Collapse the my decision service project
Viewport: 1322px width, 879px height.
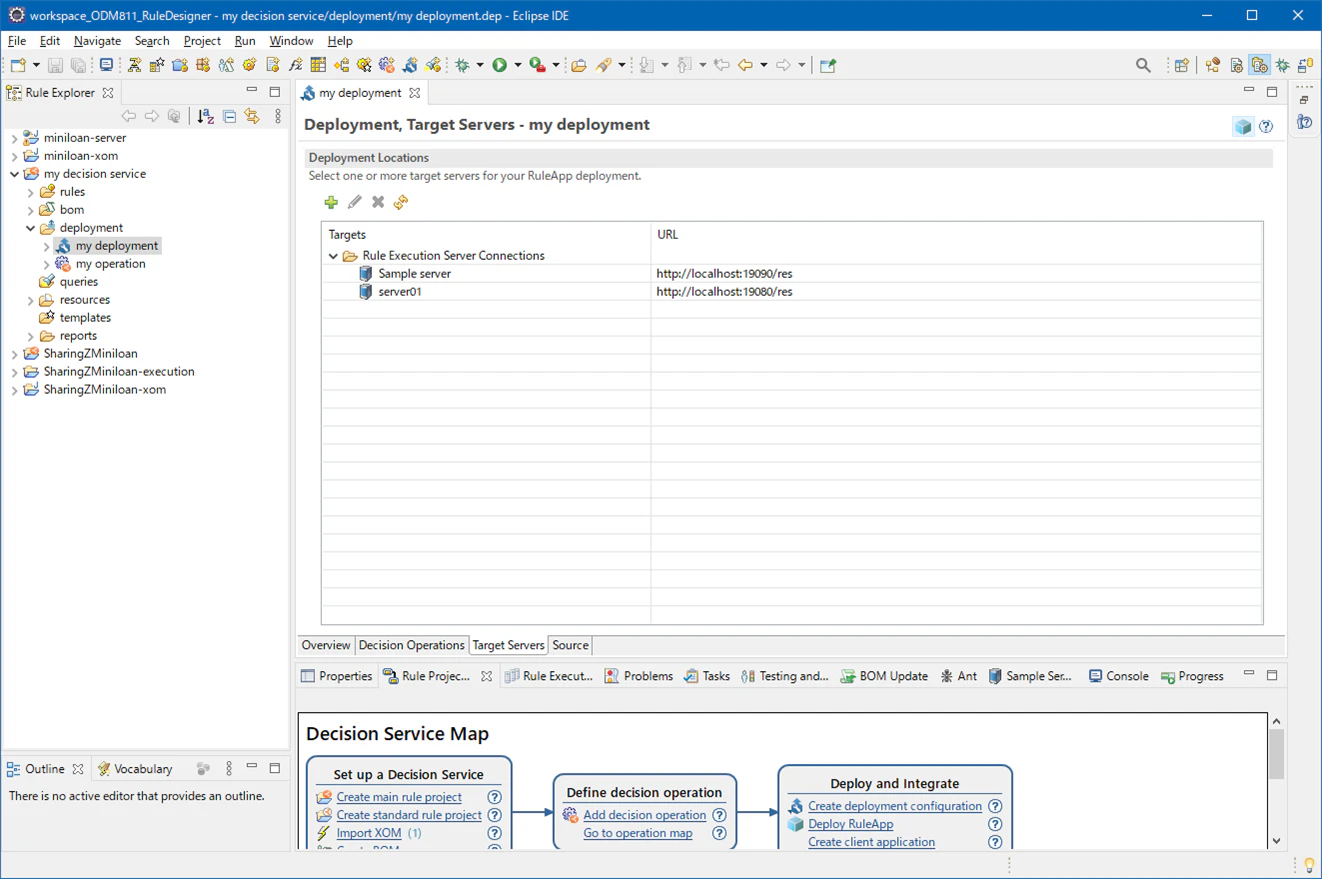click(x=14, y=174)
